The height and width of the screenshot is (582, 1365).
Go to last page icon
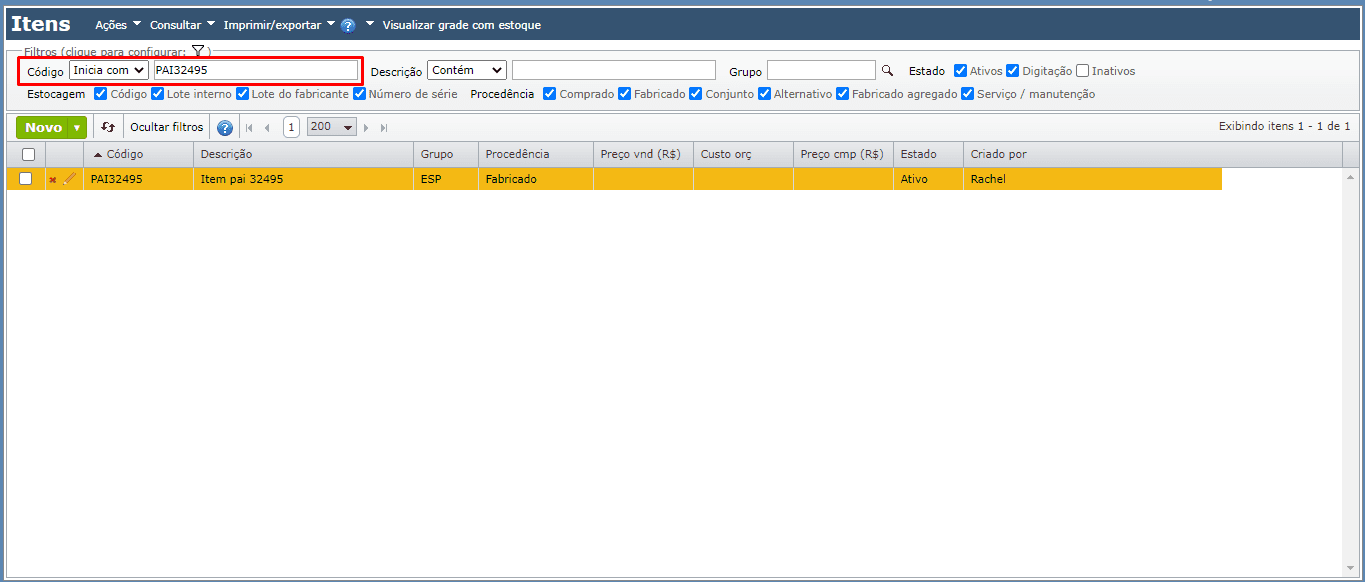pyautogui.click(x=384, y=128)
